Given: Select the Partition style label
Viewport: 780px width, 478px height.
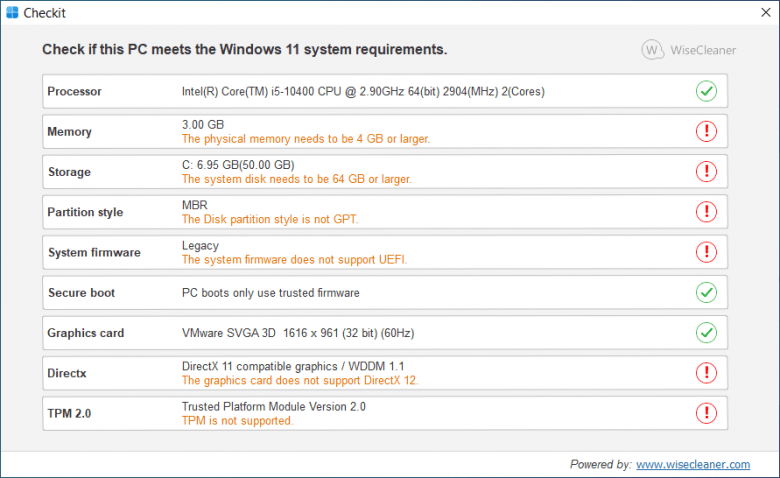Looking at the screenshot, I should [x=85, y=212].
